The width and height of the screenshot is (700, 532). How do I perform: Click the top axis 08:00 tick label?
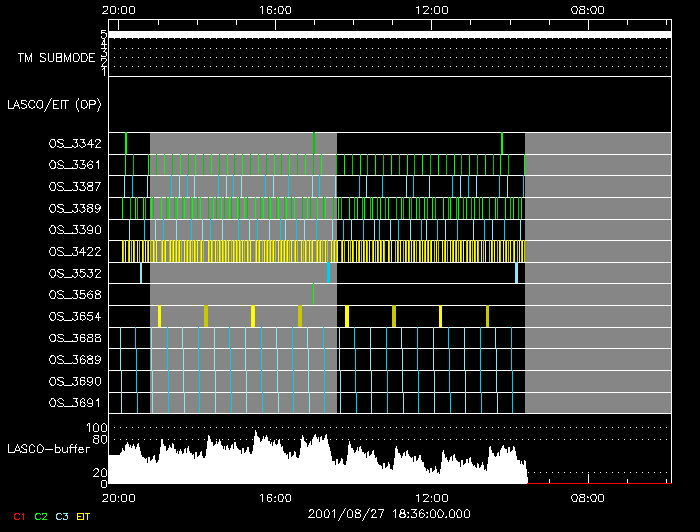point(587,10)
